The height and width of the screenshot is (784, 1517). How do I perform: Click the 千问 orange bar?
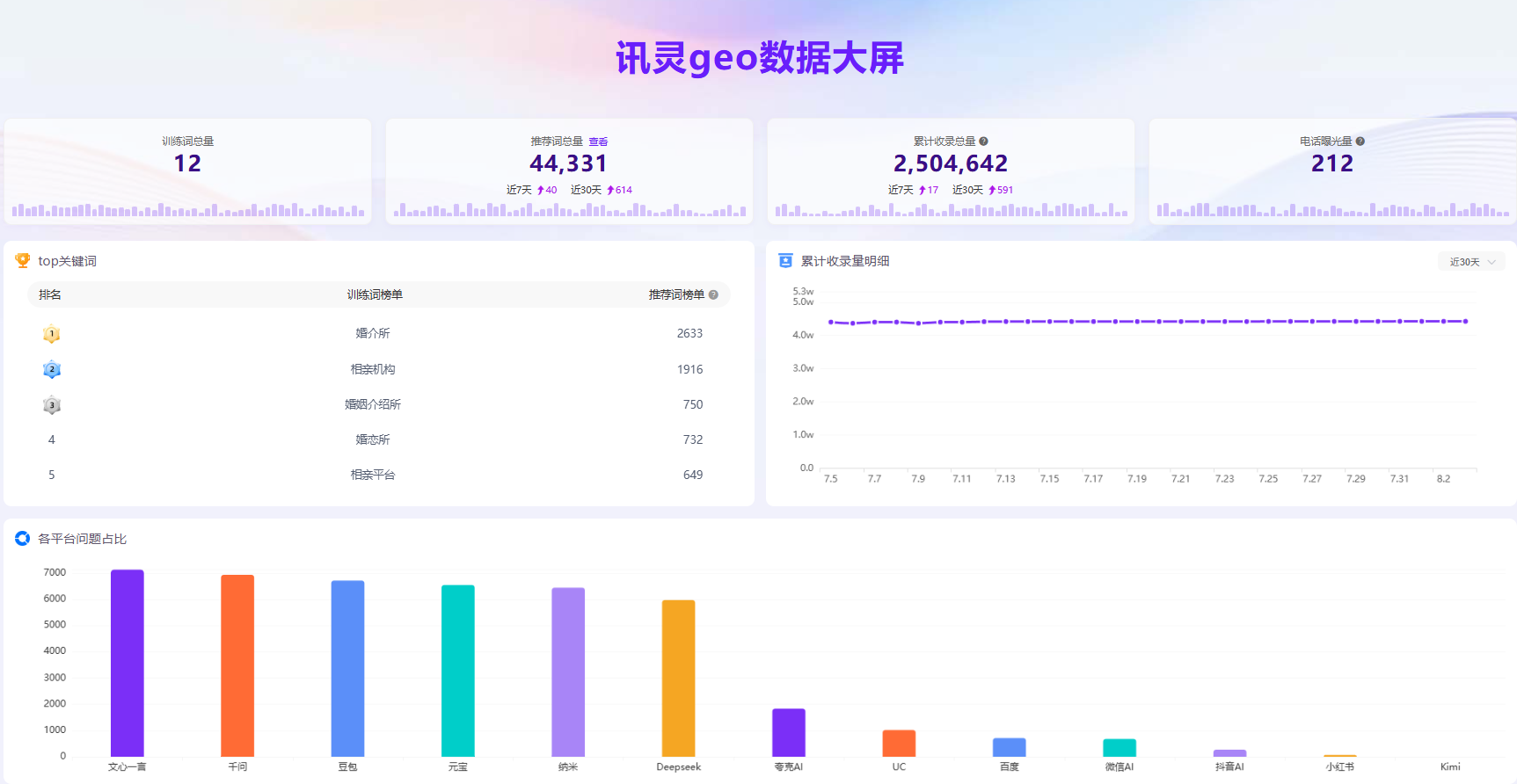point(237,665)
